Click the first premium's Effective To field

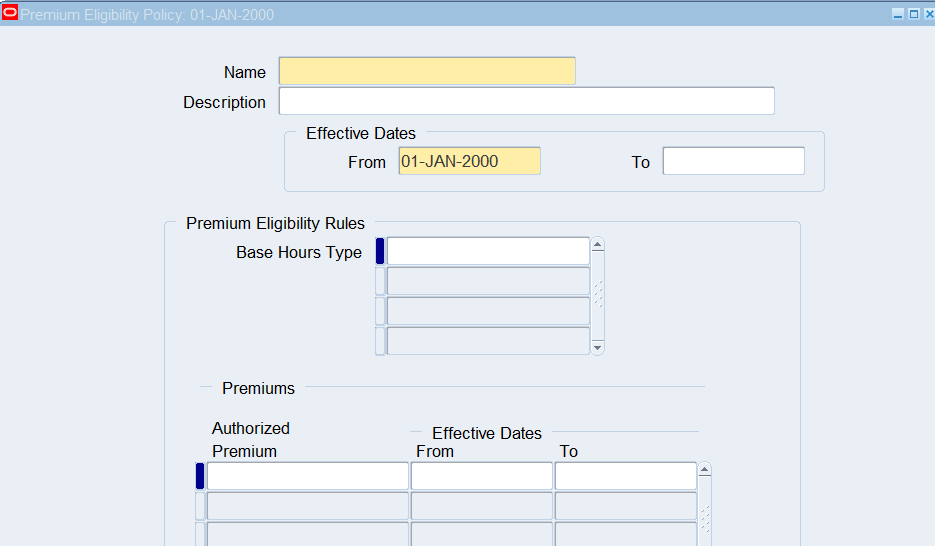pyautogui.click(x=625, y=476)
